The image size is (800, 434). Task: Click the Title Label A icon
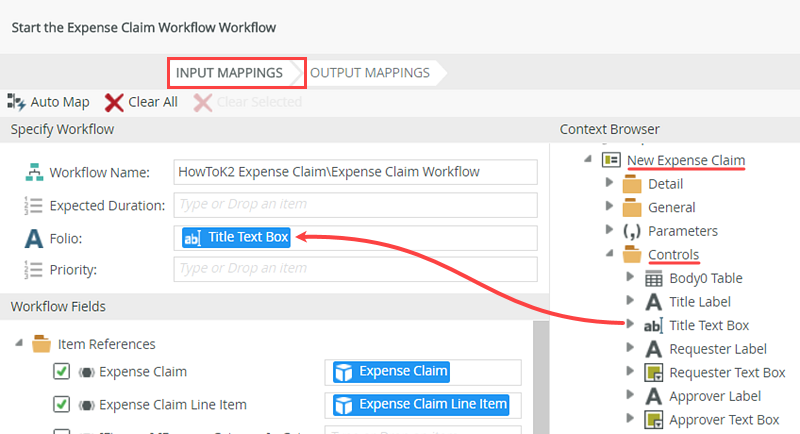point(654,302)
